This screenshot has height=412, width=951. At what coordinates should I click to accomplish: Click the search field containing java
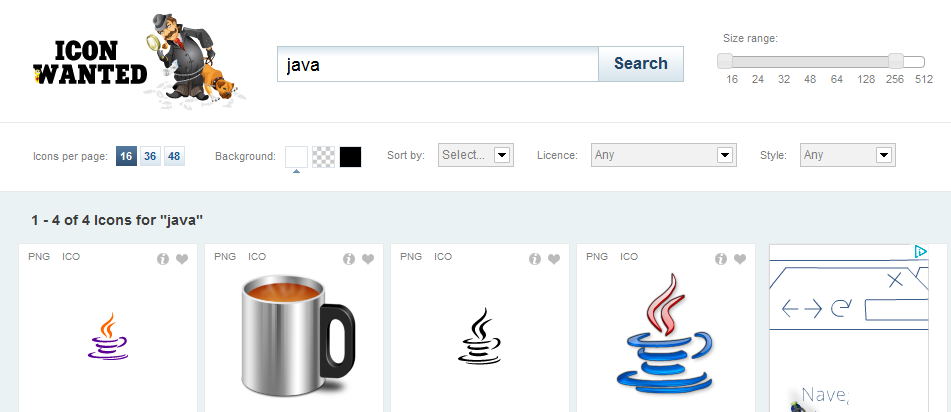click(438, 64)
